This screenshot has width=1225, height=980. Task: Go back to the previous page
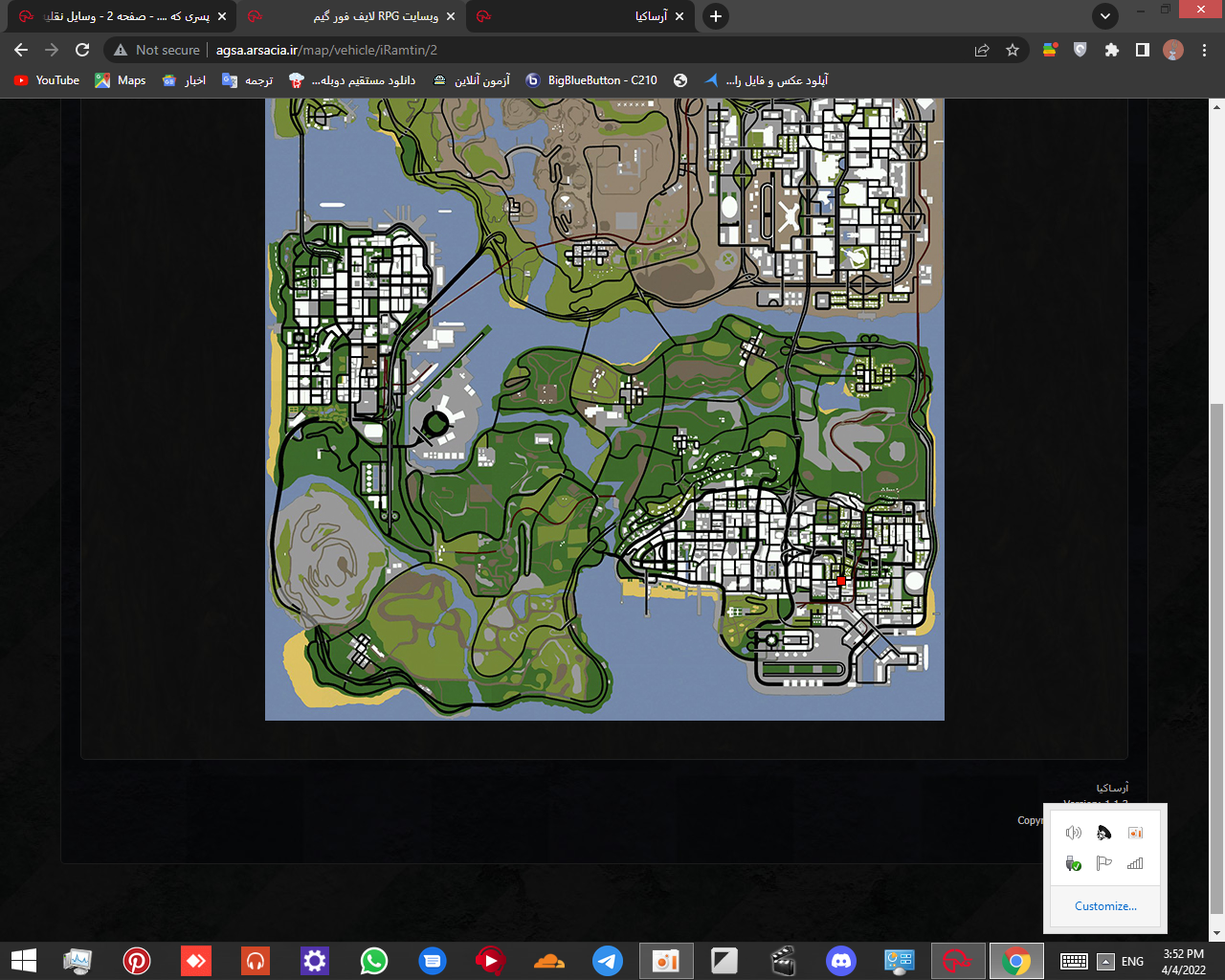[21, 50]
